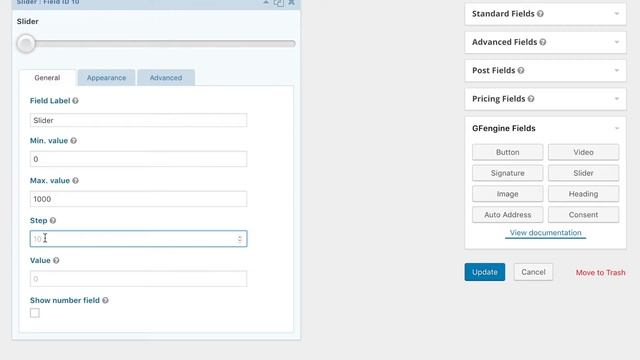Open the Standard Fields help tooltip icon
This screenshot has width=640, height=360.
[540, 14]
